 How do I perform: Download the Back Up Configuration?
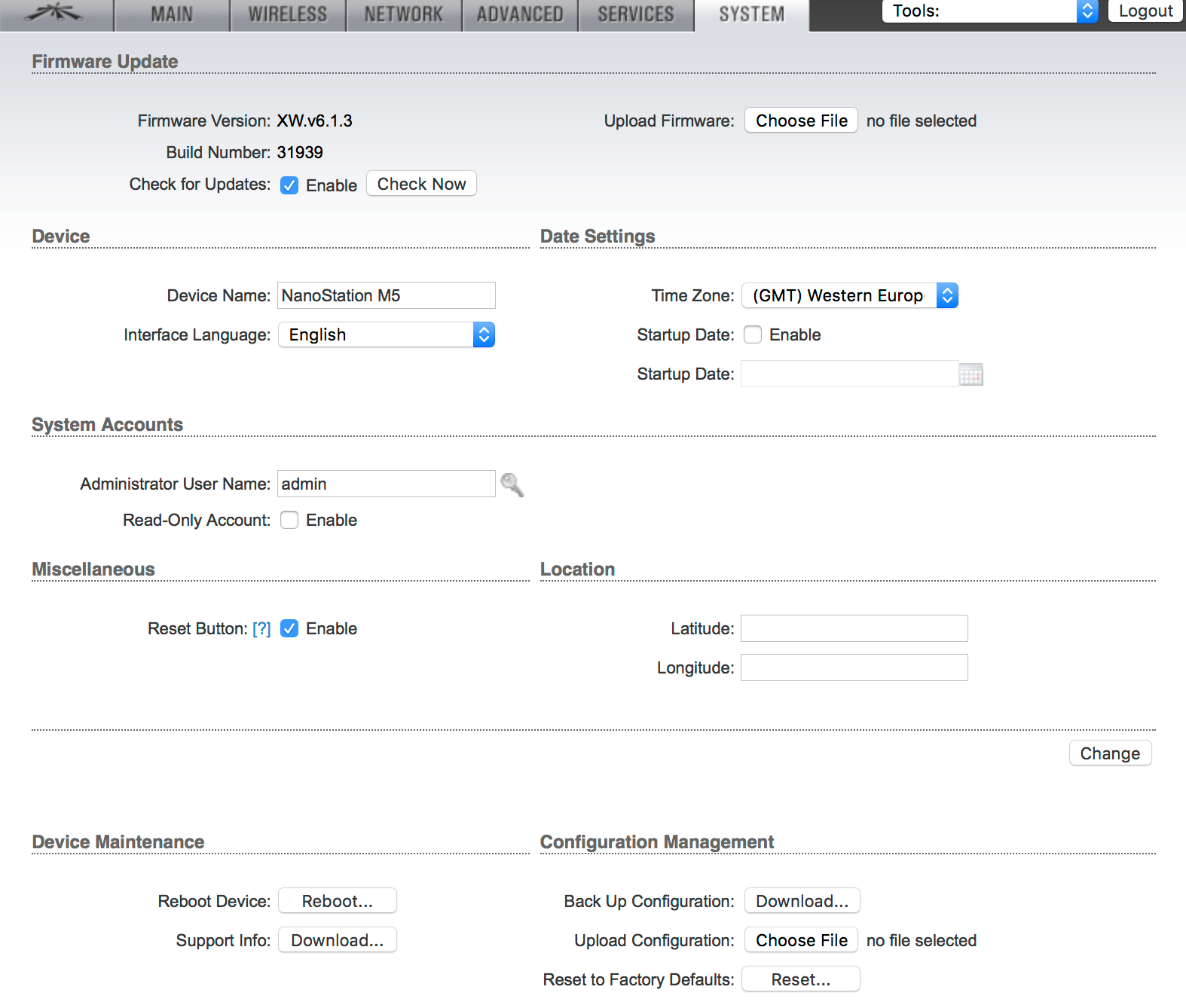tap(802, 901)
